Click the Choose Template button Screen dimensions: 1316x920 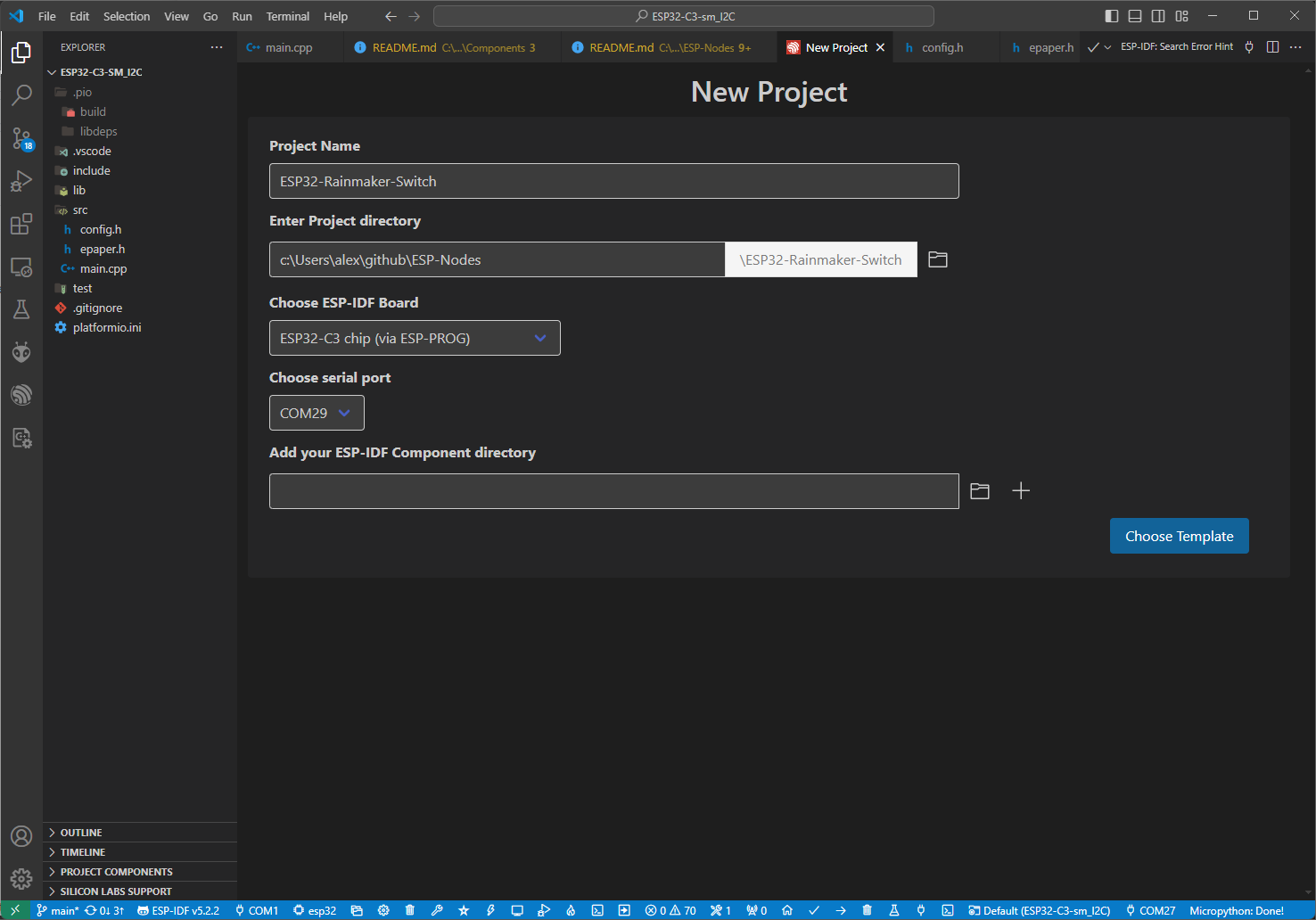tap(1179, 536)
